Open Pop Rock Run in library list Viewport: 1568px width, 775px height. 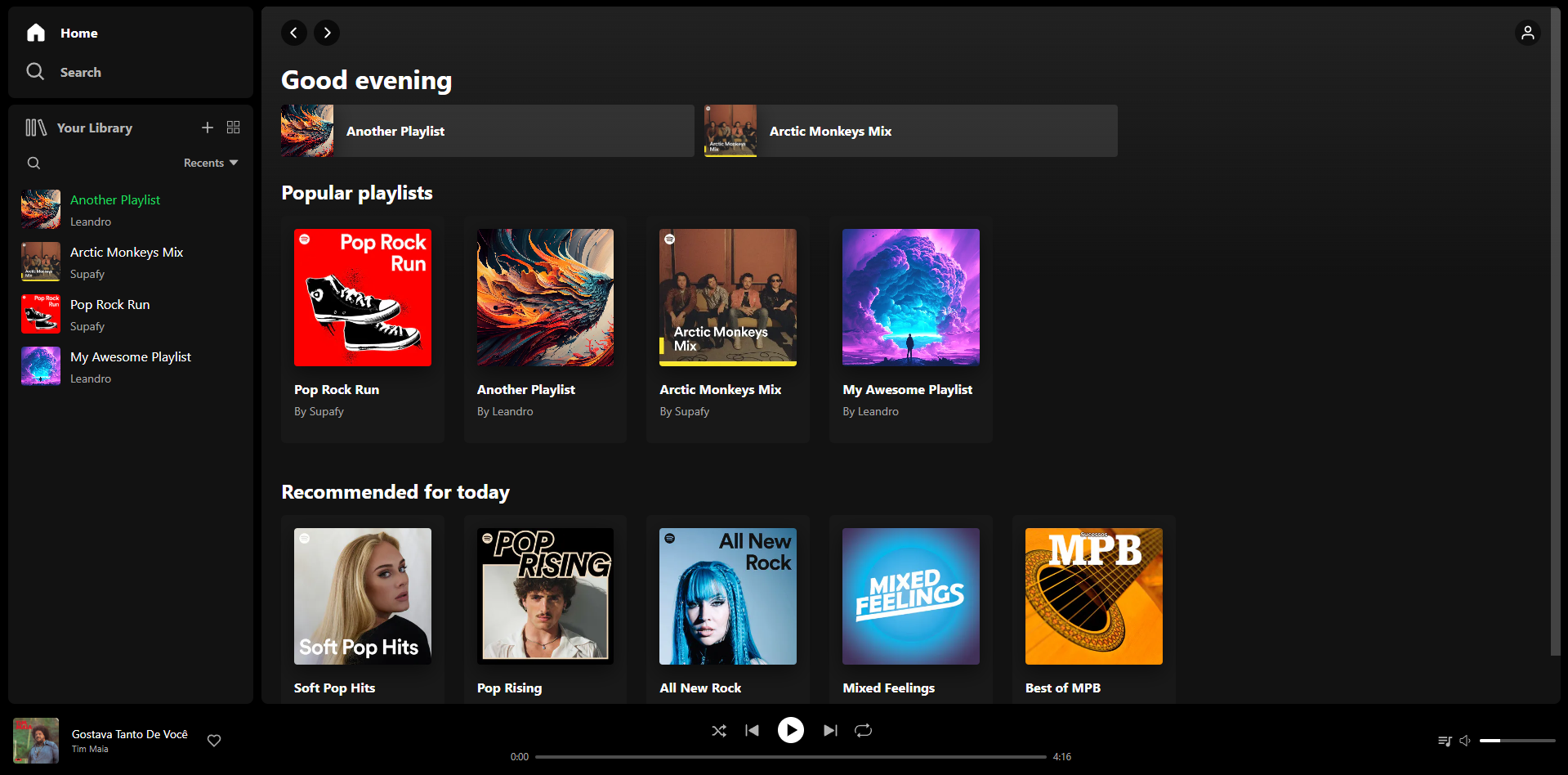coord(131,314)
